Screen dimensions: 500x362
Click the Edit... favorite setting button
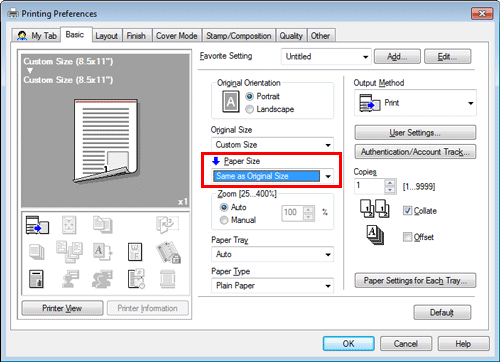448,57
